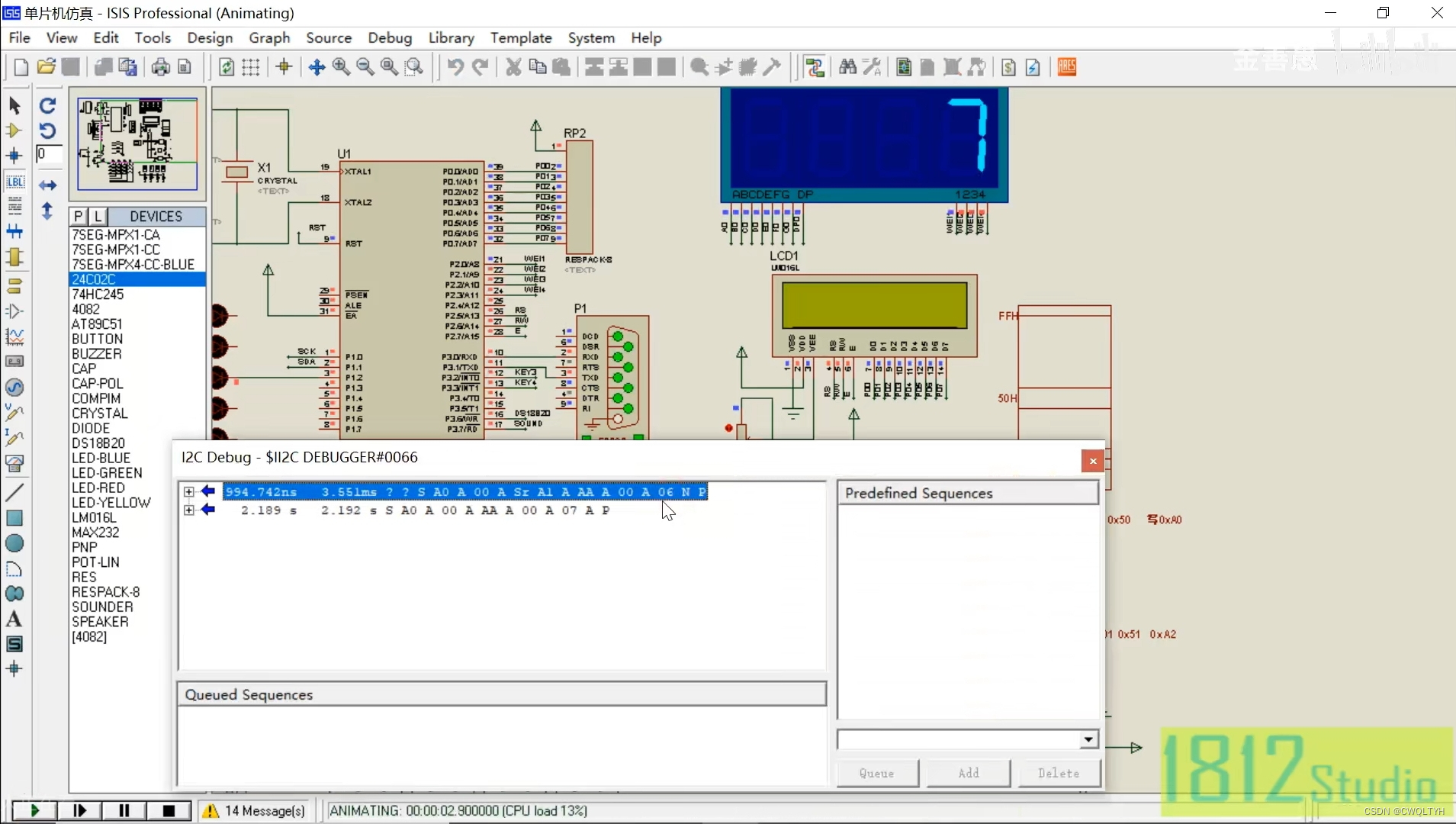Click the Step simulation button

coord(79,810)
